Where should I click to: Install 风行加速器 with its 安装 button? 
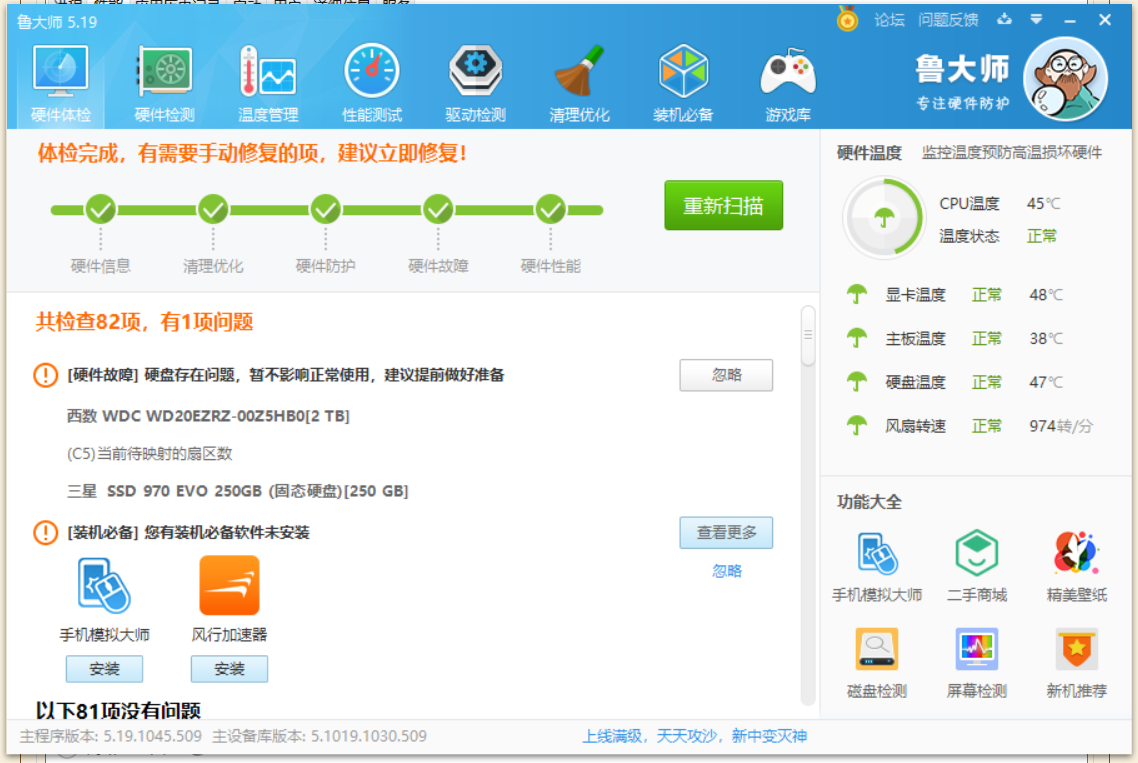[x=229, y=669]
